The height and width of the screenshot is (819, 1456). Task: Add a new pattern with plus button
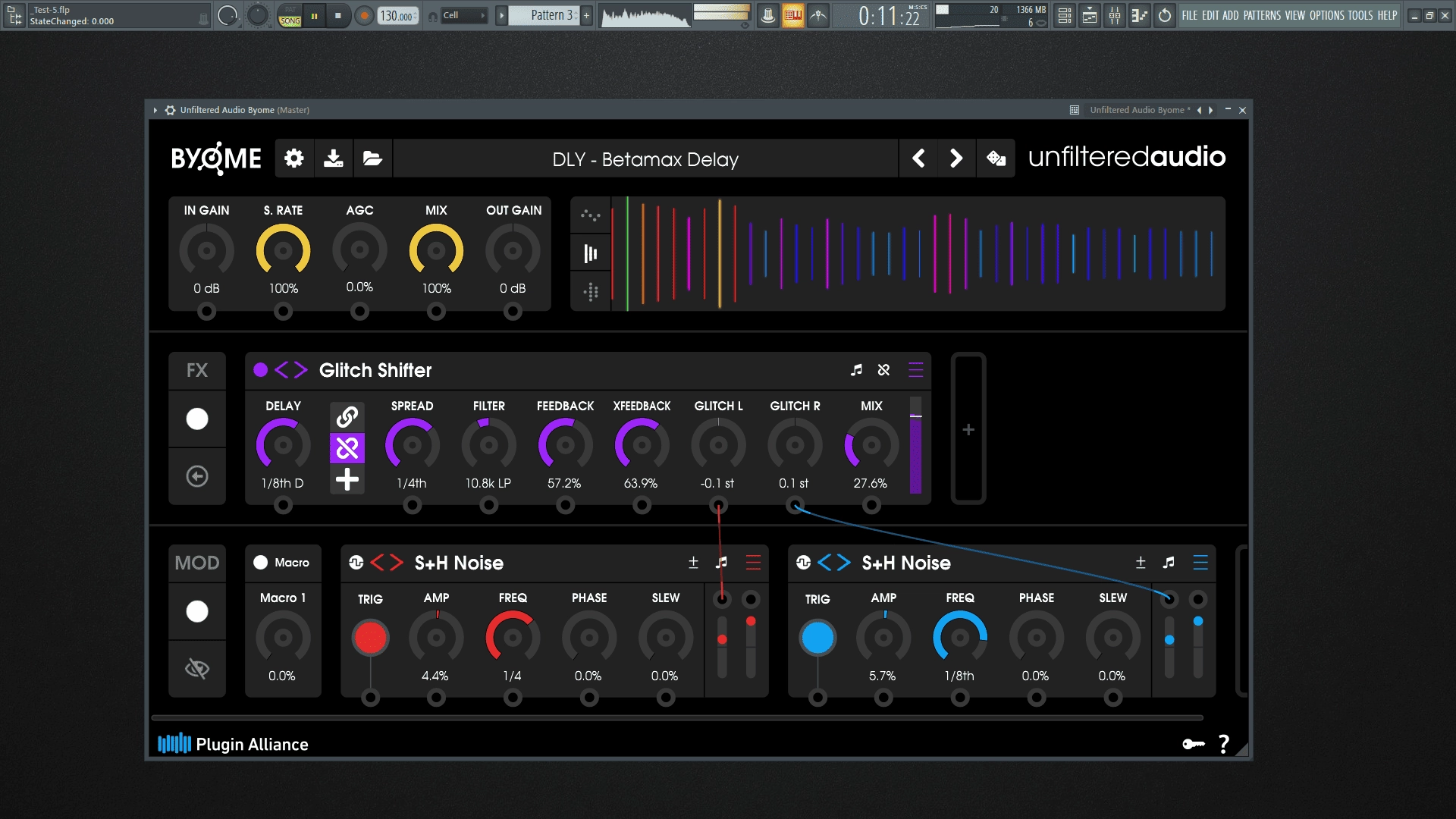tap(586, 15)
